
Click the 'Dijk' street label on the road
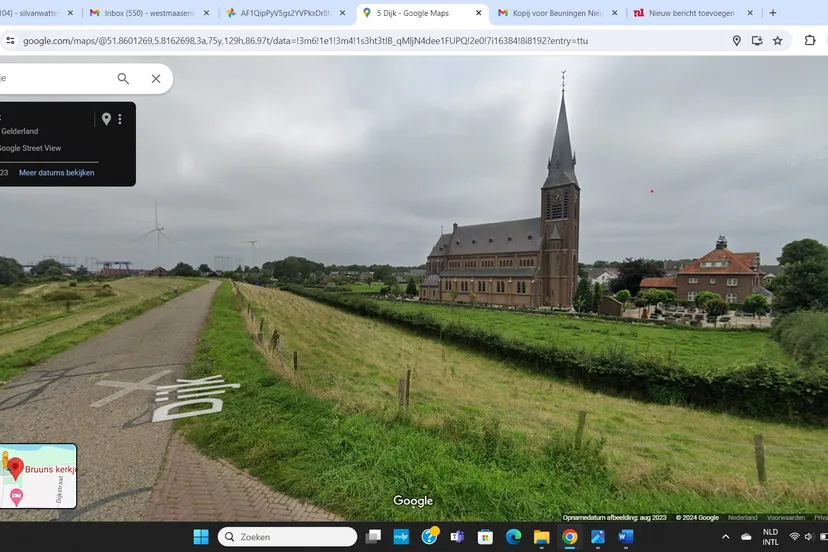pyautogui.click(x=196, y=399)
